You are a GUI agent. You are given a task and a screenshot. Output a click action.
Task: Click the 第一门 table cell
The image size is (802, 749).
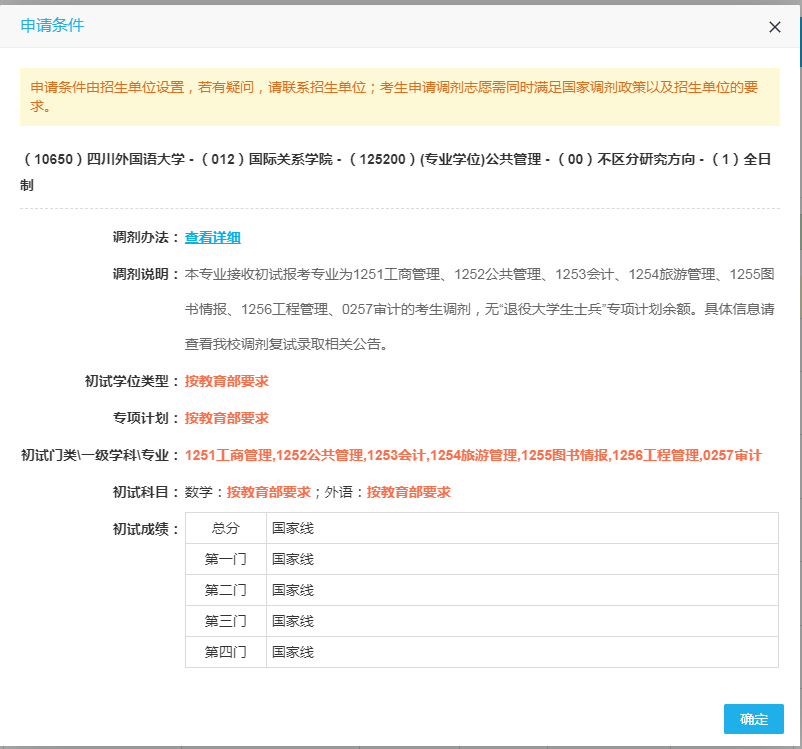[x=226, y=559]
